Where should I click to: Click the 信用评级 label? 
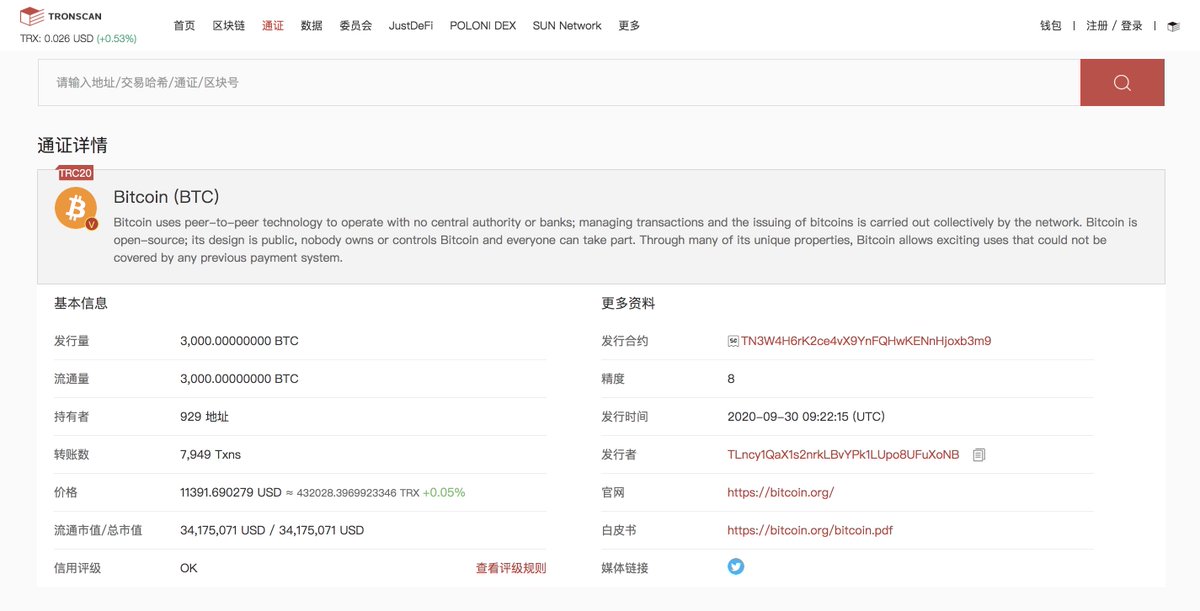click(77, 569)
